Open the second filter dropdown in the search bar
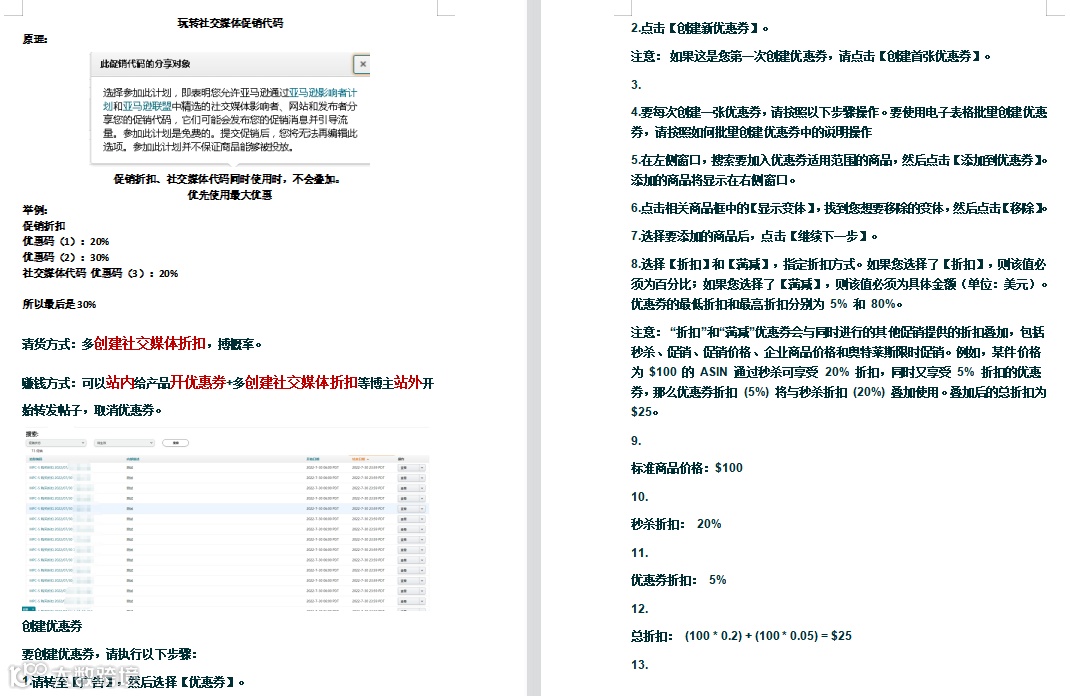Screen dimensions: 1070x696 pos(122,442)
